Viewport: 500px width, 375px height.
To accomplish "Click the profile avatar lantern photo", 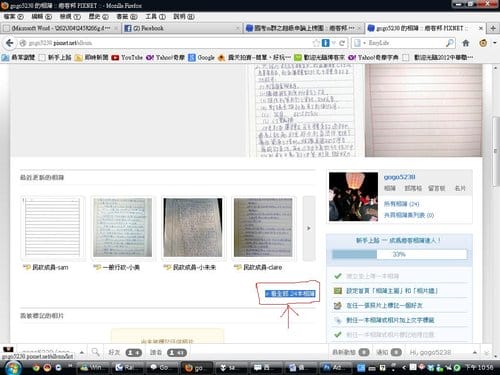I will coord(353,197).
